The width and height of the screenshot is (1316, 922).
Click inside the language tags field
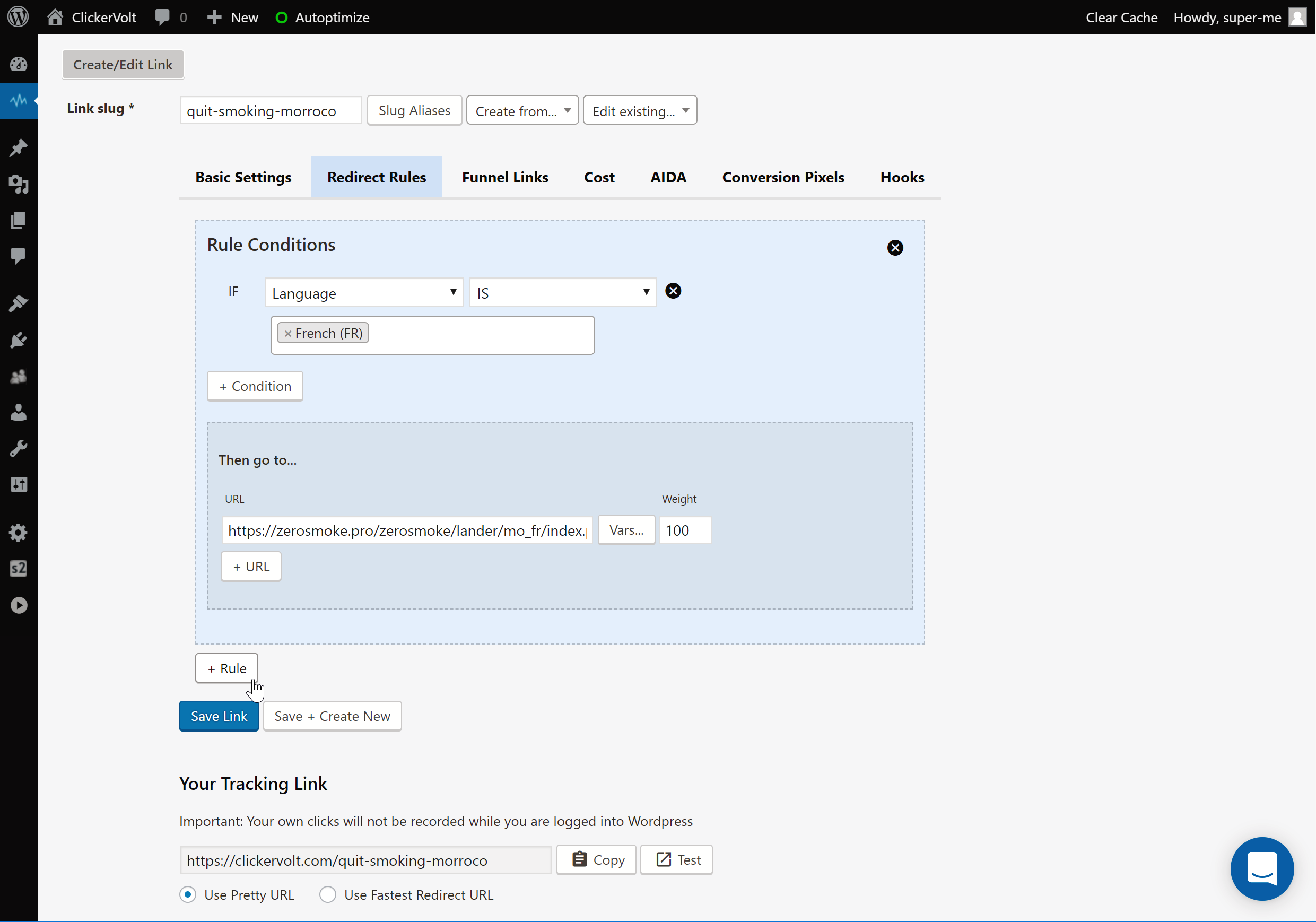[x=433, y=335]
